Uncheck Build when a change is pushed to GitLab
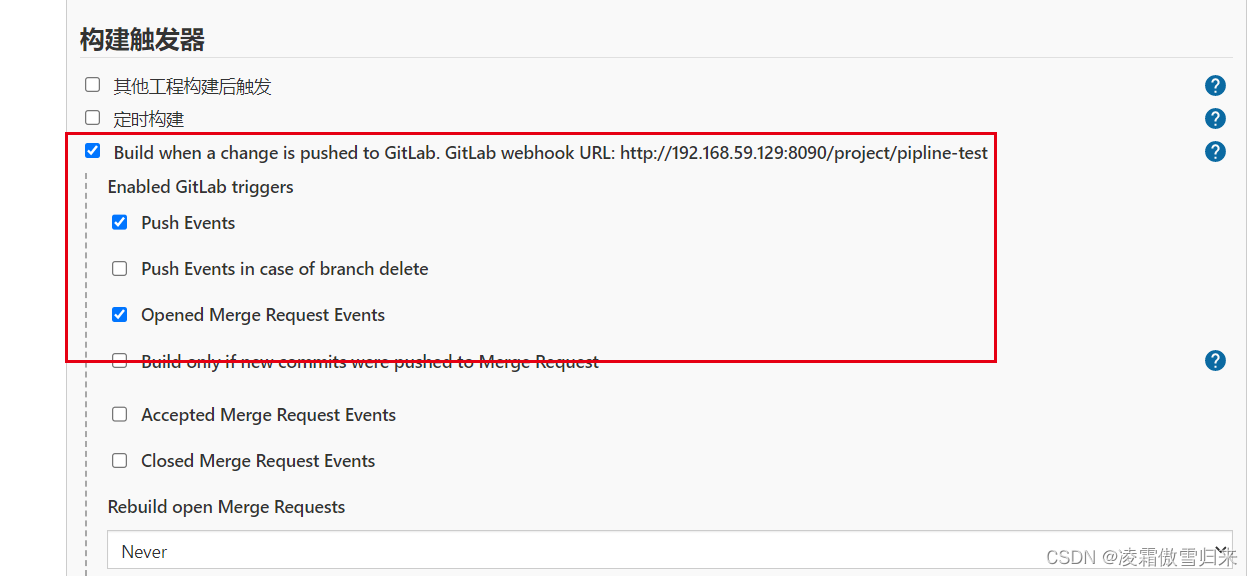1253x576 pixels. click(x=93, y=151)
